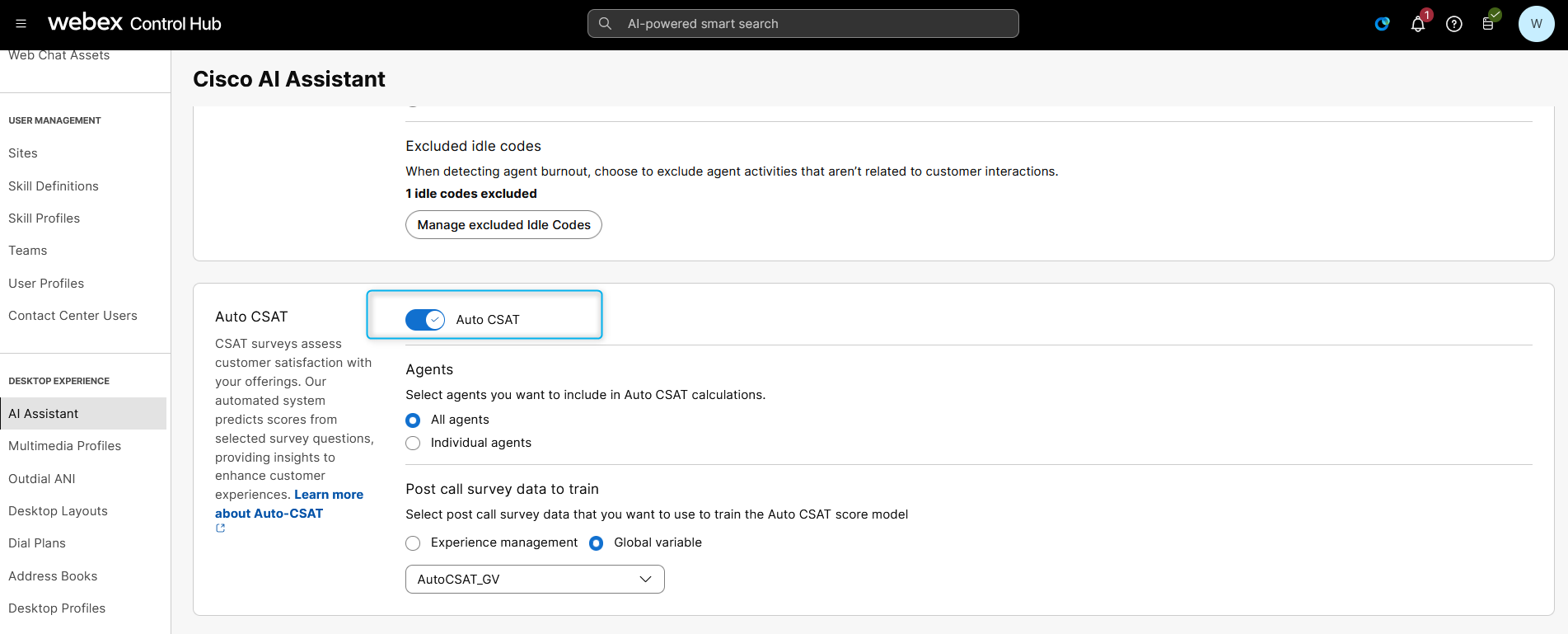Choose Experience management radio button
The height and width of the screenshot is (634, 1568).
414,543
